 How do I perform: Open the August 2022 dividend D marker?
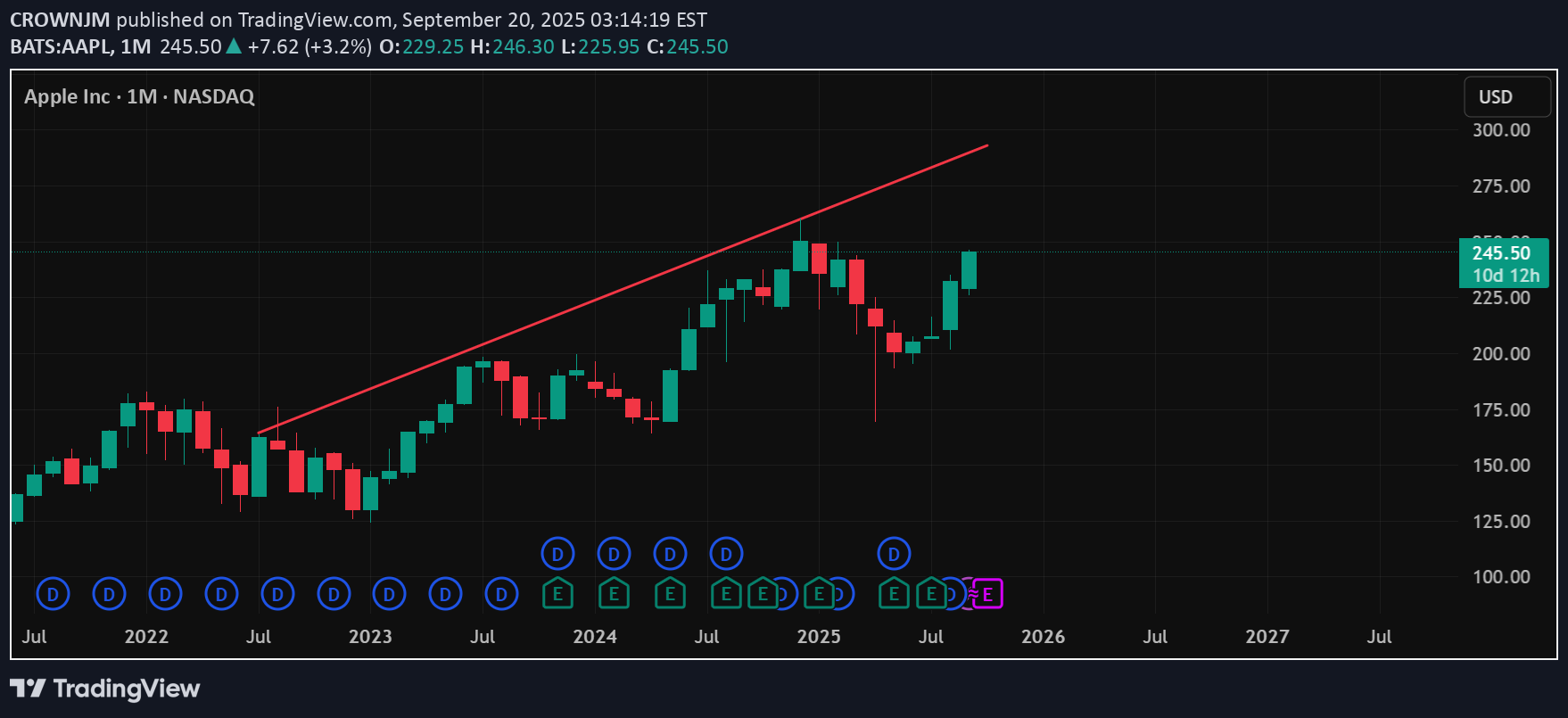click(277, 593)
